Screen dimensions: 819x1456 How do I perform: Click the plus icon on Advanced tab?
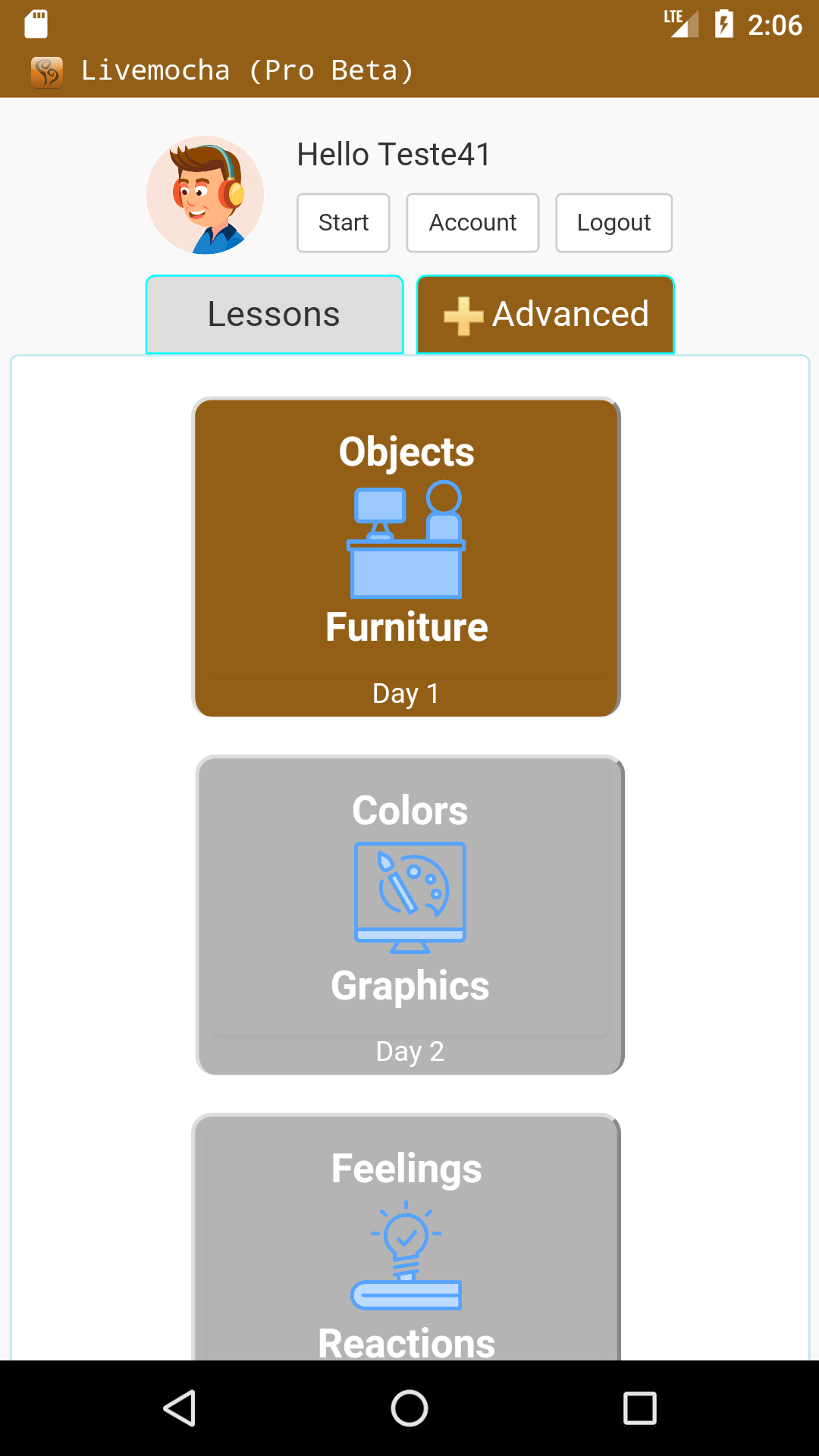click(463, 315)
